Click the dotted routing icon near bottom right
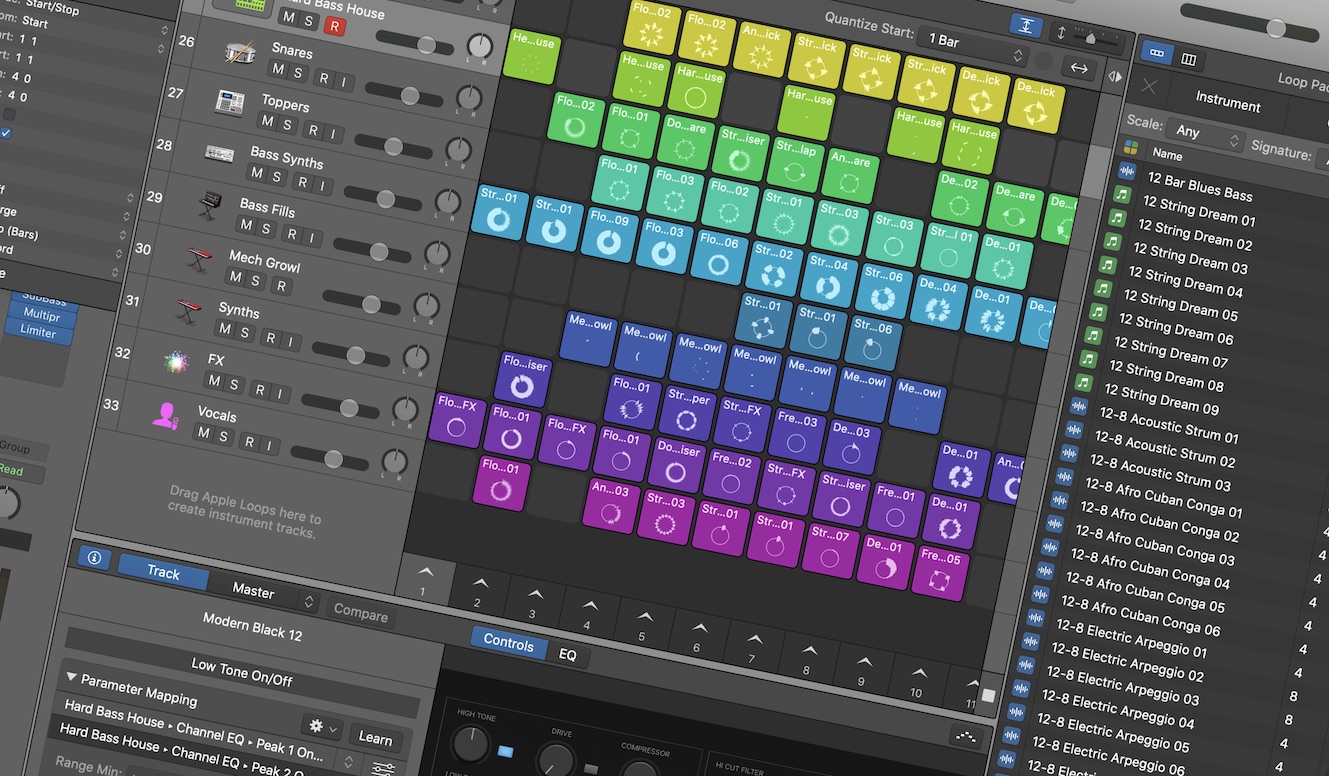 (x=965, y=737)
